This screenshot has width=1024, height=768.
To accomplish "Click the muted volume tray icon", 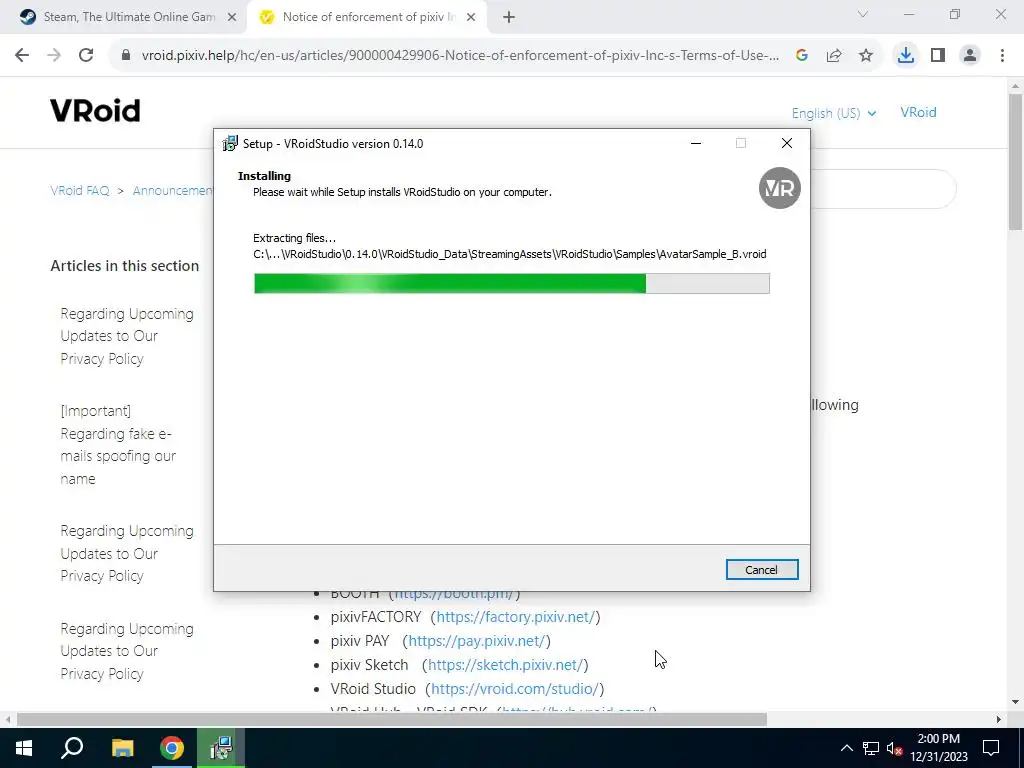I will [895, 748].
